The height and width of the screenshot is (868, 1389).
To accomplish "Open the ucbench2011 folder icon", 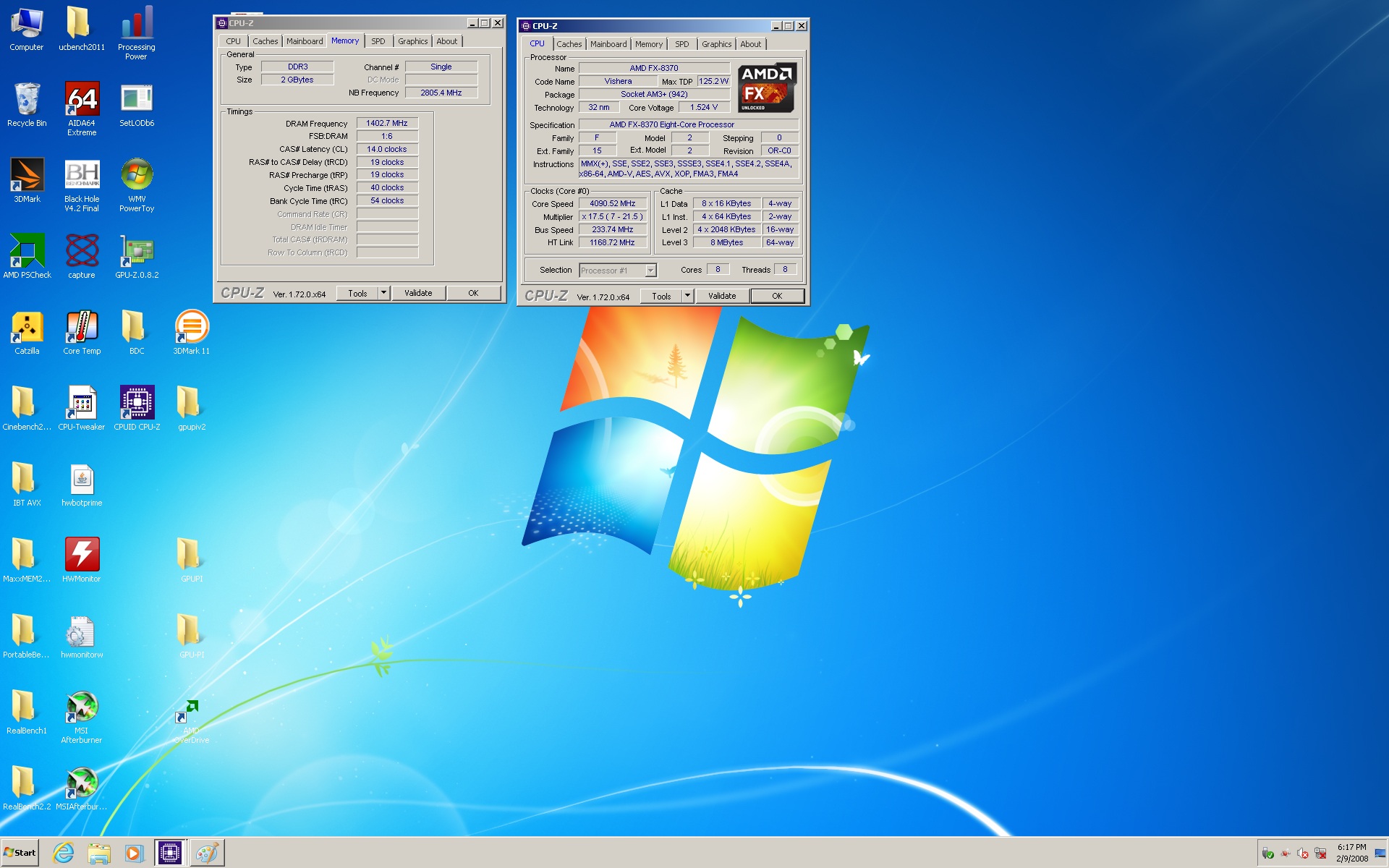I will click(x=82, y=29).
